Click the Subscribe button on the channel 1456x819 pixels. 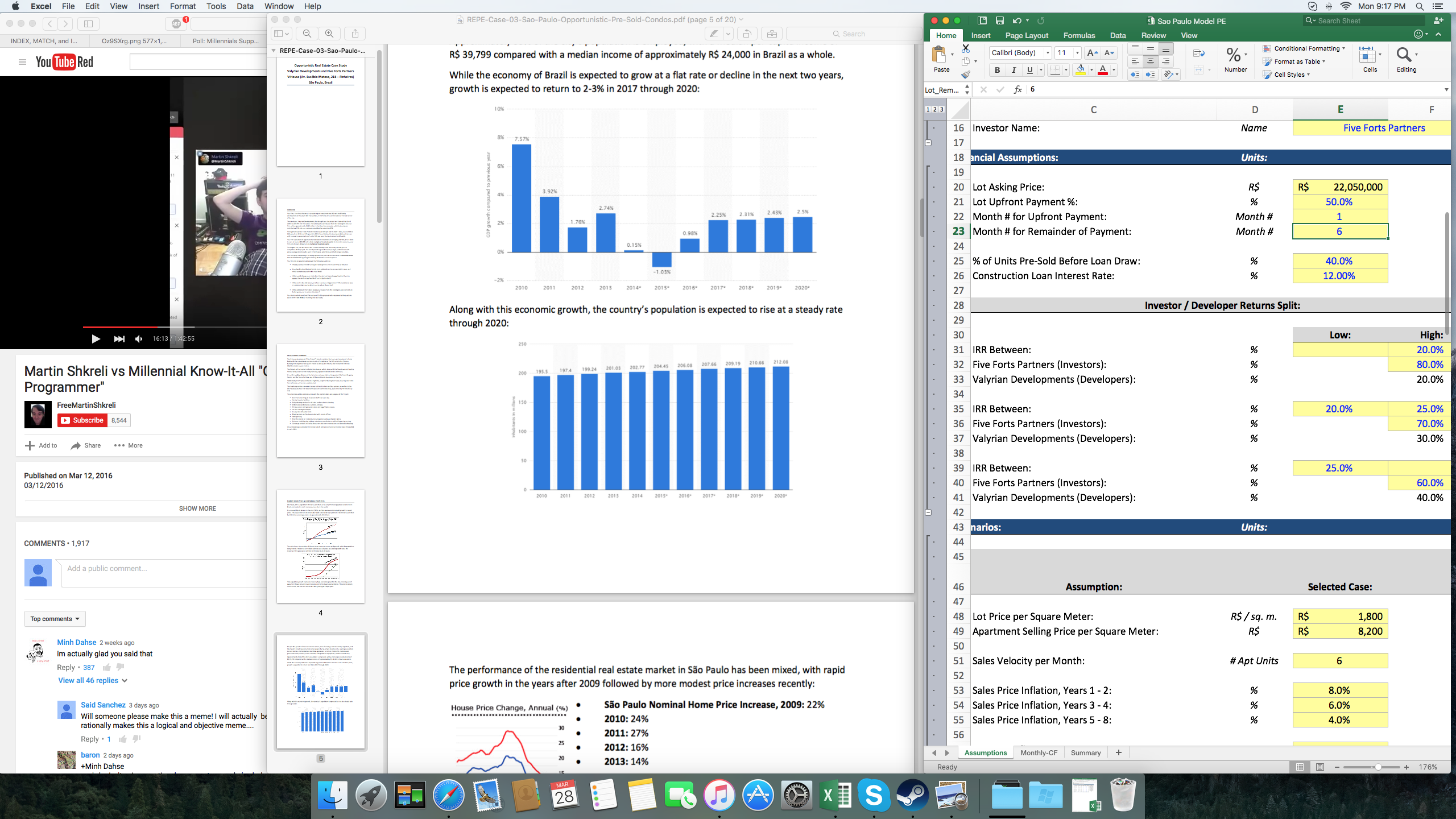pos(83,420)
